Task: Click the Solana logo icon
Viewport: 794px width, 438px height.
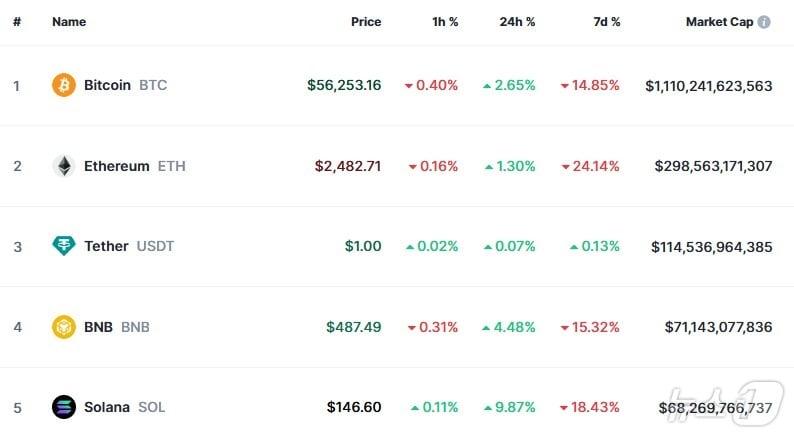Action: 64,407
